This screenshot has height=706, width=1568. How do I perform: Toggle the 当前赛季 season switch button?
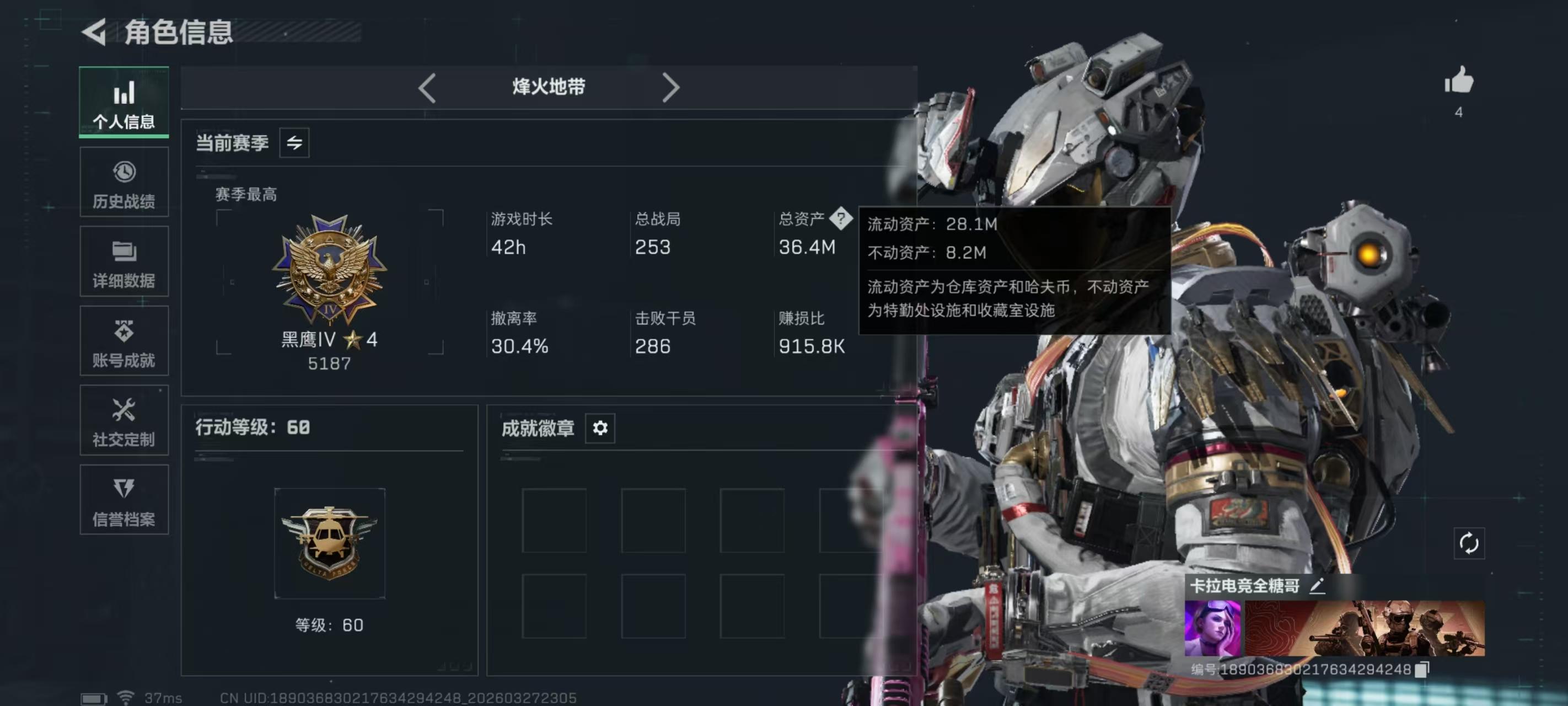294,143
